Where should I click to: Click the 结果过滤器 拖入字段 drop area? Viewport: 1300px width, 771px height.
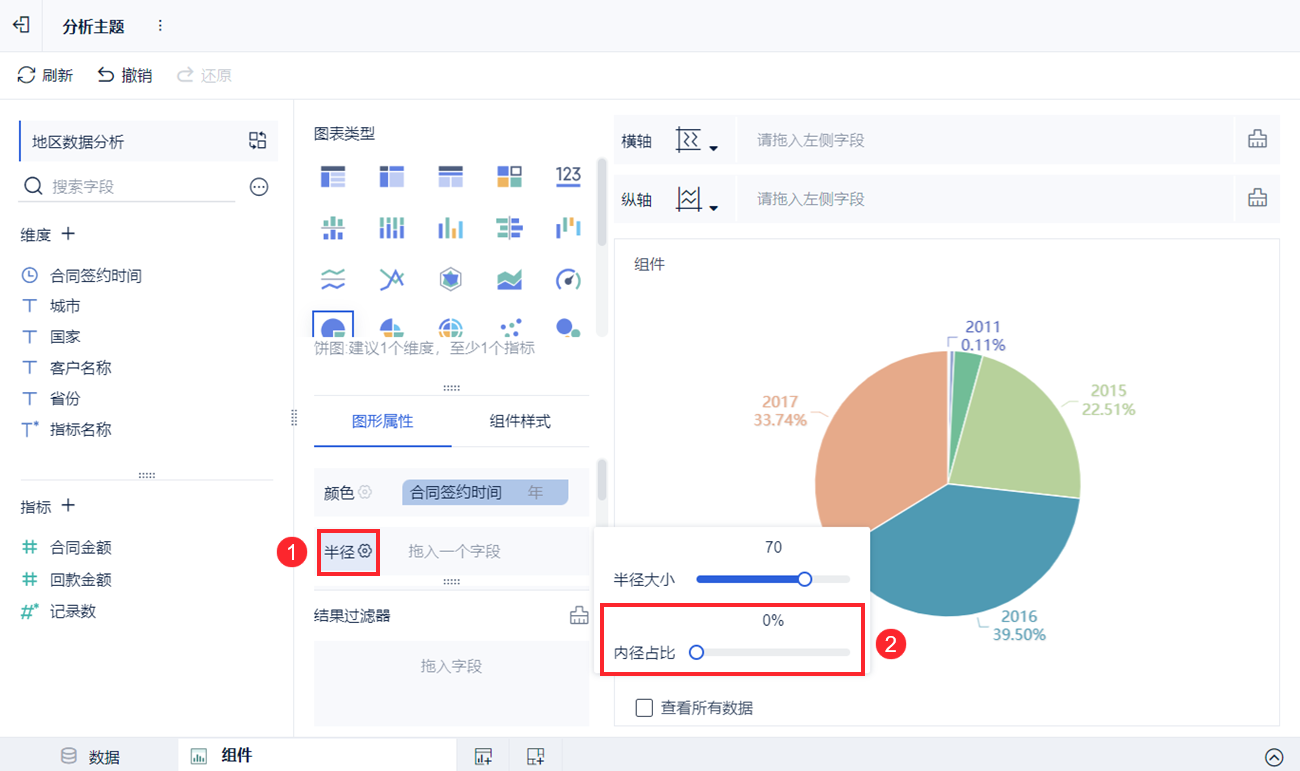tap(451, 683)
